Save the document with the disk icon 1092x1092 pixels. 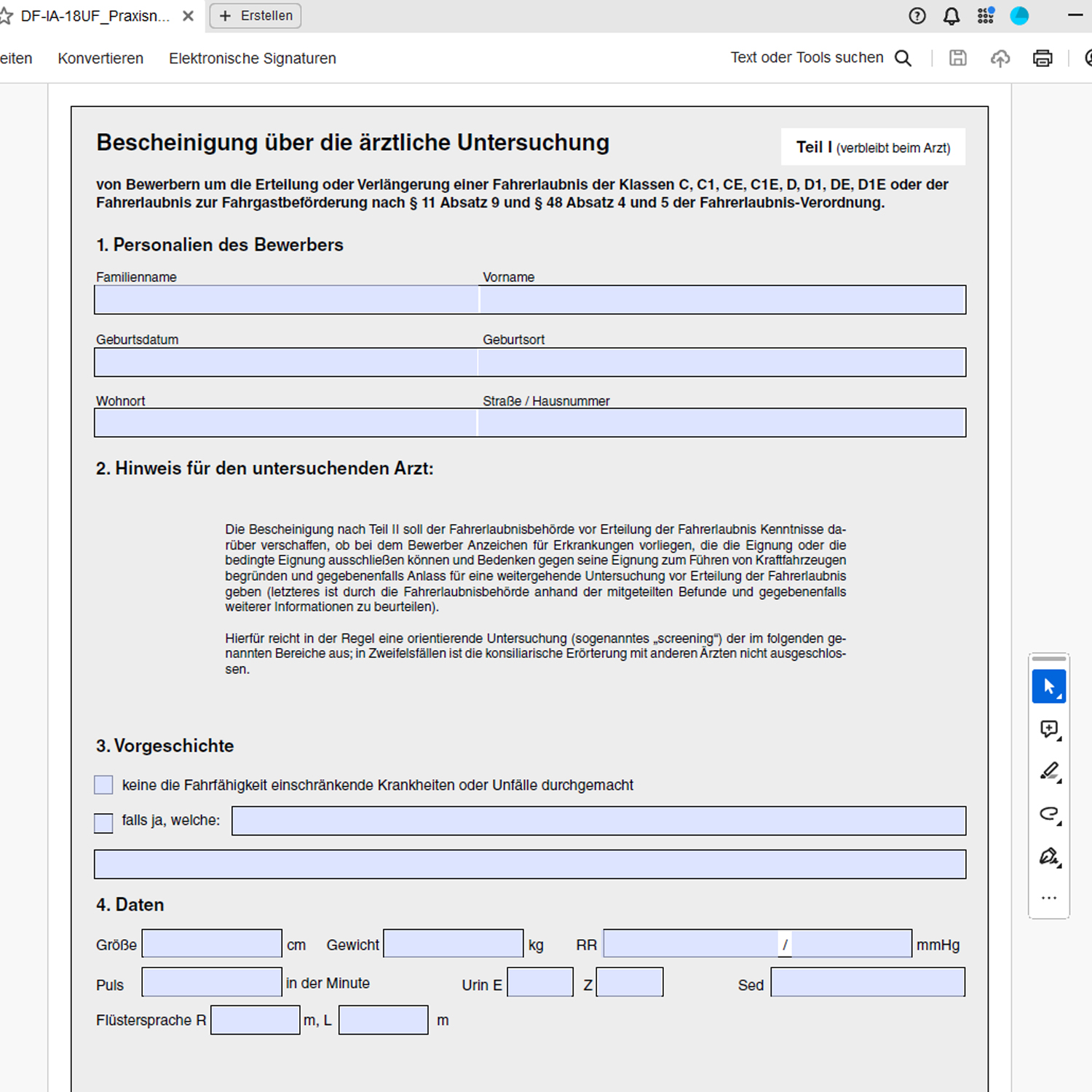pyautogui.click(x=958, y=58)
